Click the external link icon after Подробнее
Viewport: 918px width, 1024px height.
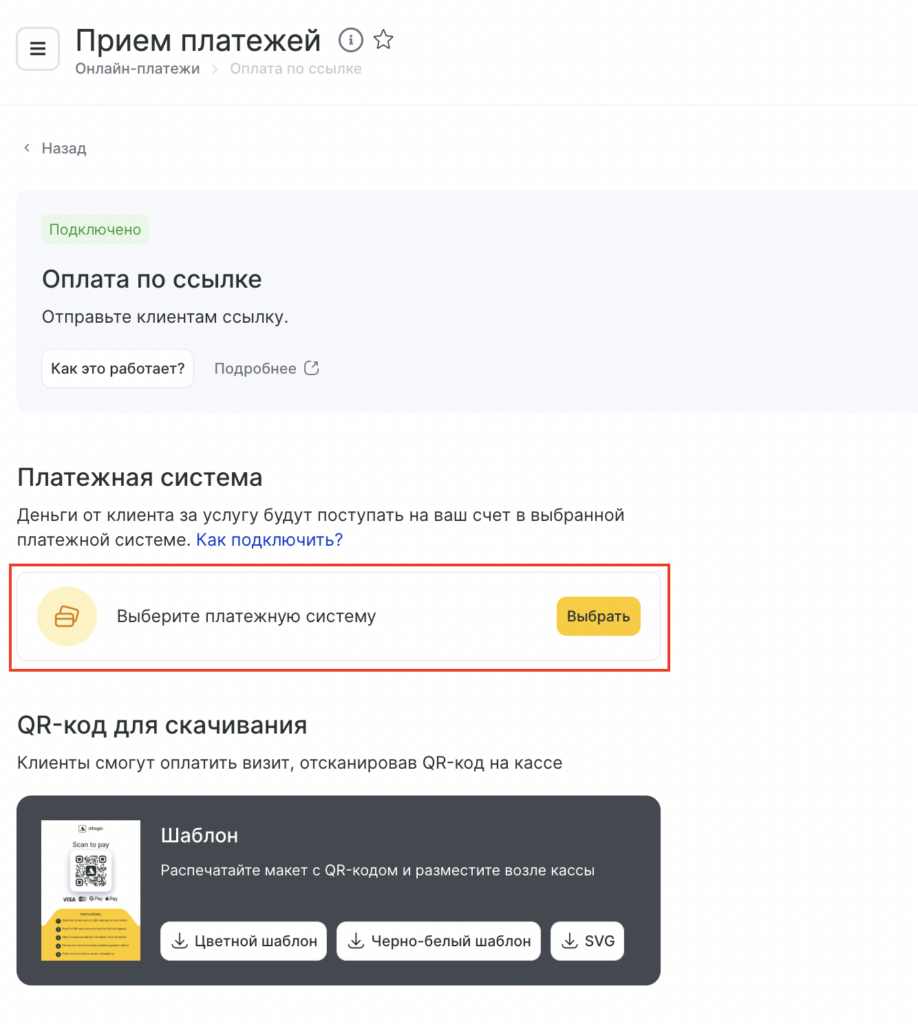(312, 368)
